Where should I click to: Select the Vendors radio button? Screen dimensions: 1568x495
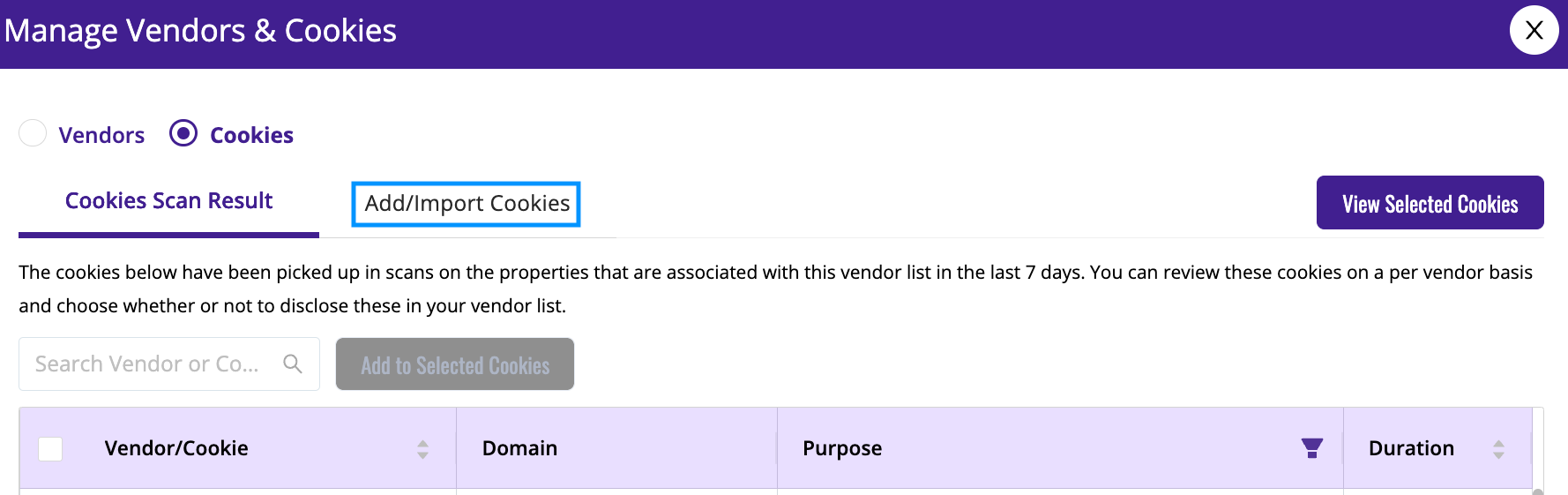33,133
